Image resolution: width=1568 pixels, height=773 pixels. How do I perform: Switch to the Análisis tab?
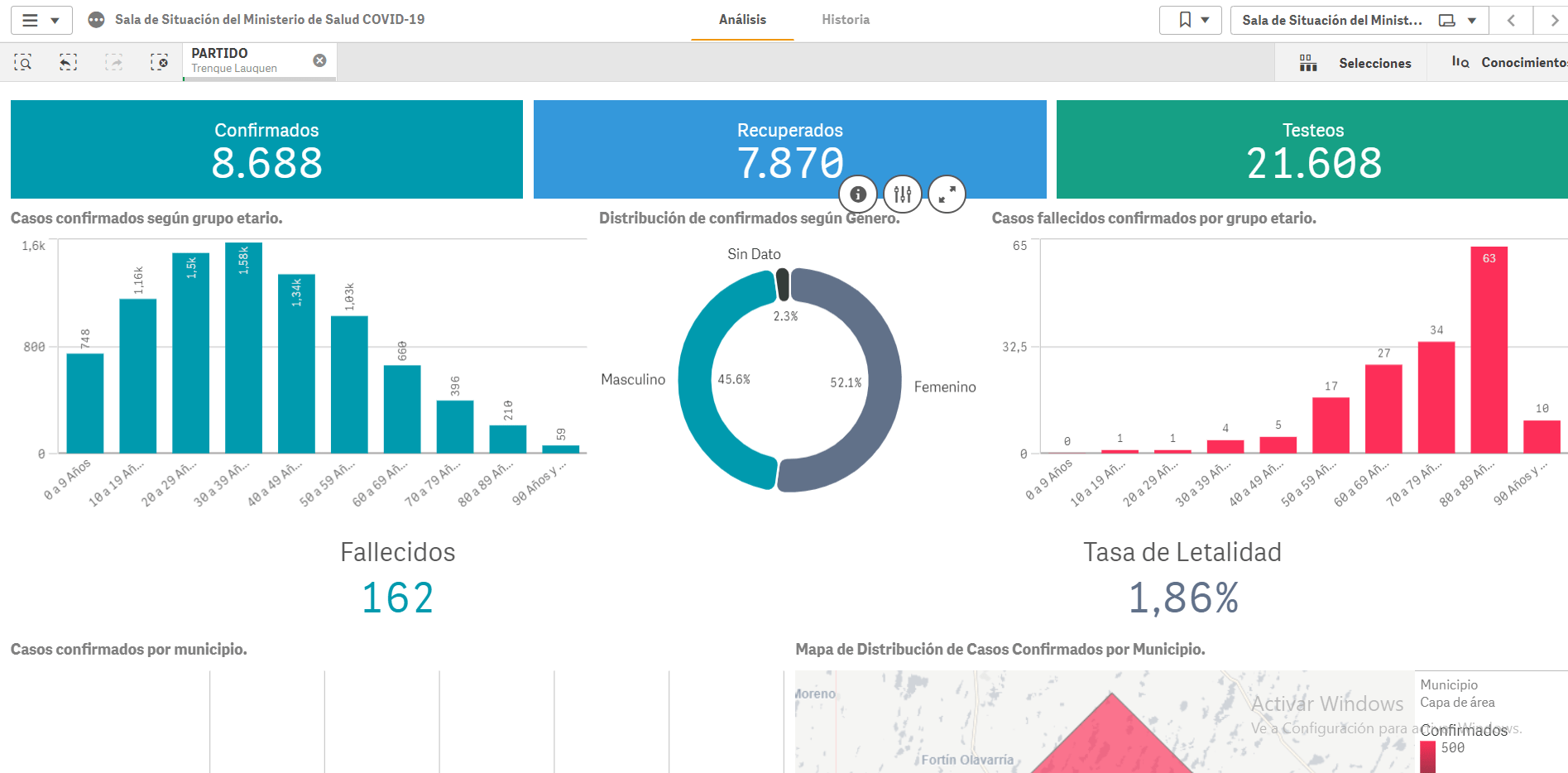point(742,20)
